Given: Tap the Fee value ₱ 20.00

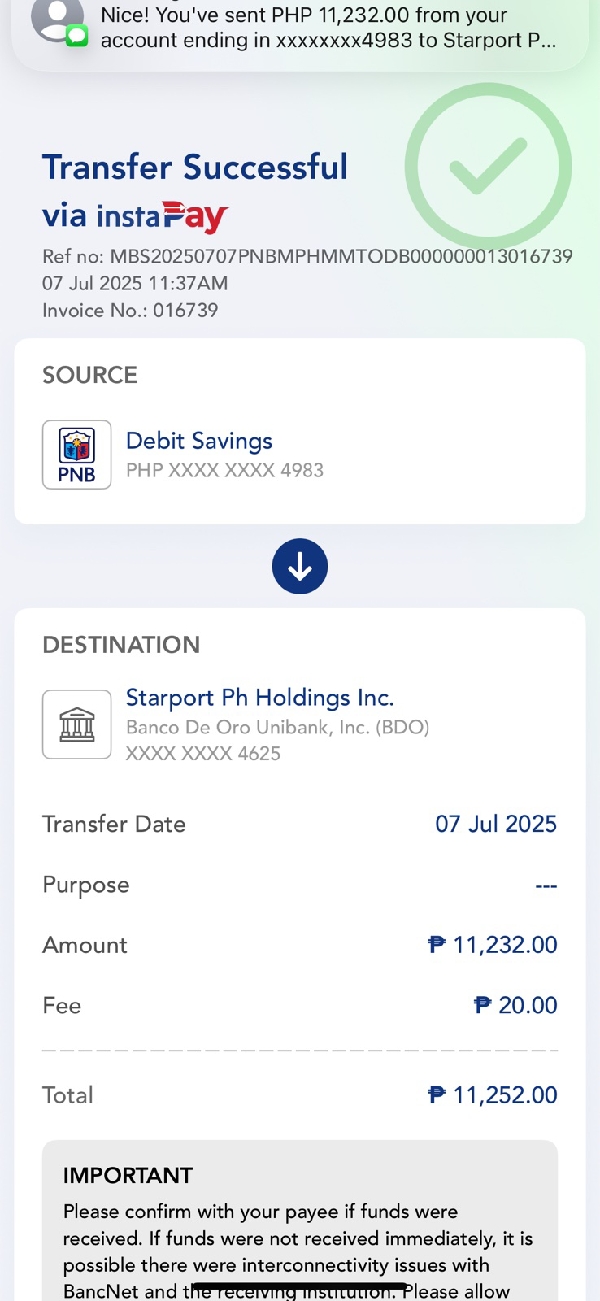Looking at the screenshot, I should click(x=515, y=1005).
